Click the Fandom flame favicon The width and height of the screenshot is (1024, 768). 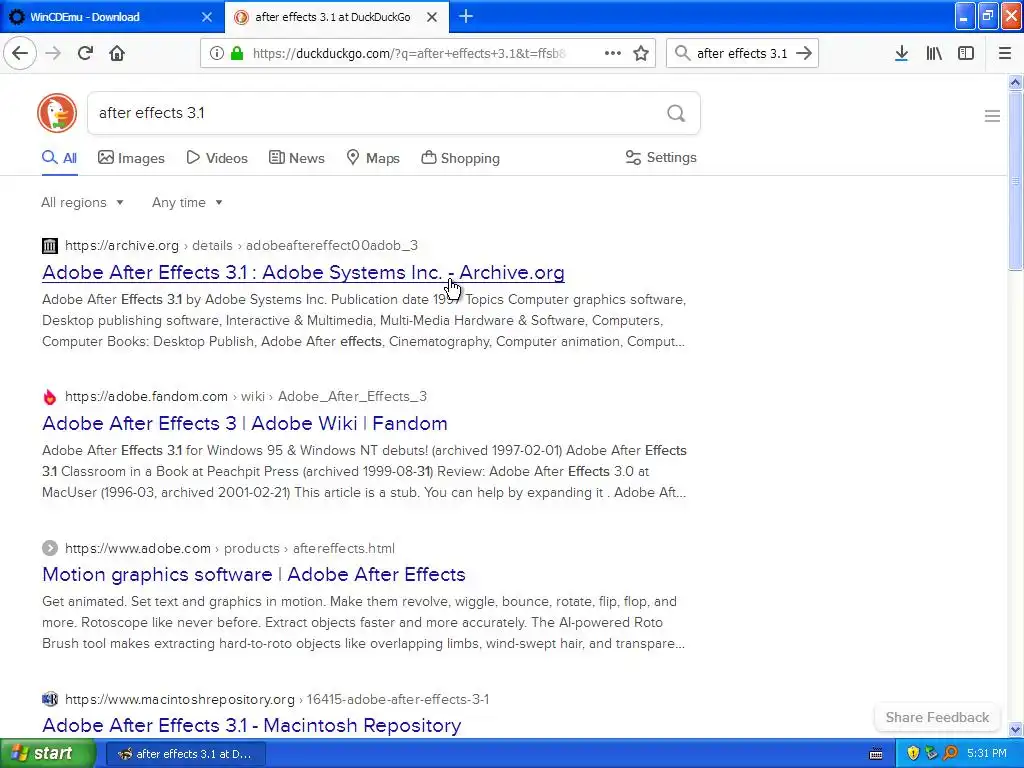click(50, 396)
